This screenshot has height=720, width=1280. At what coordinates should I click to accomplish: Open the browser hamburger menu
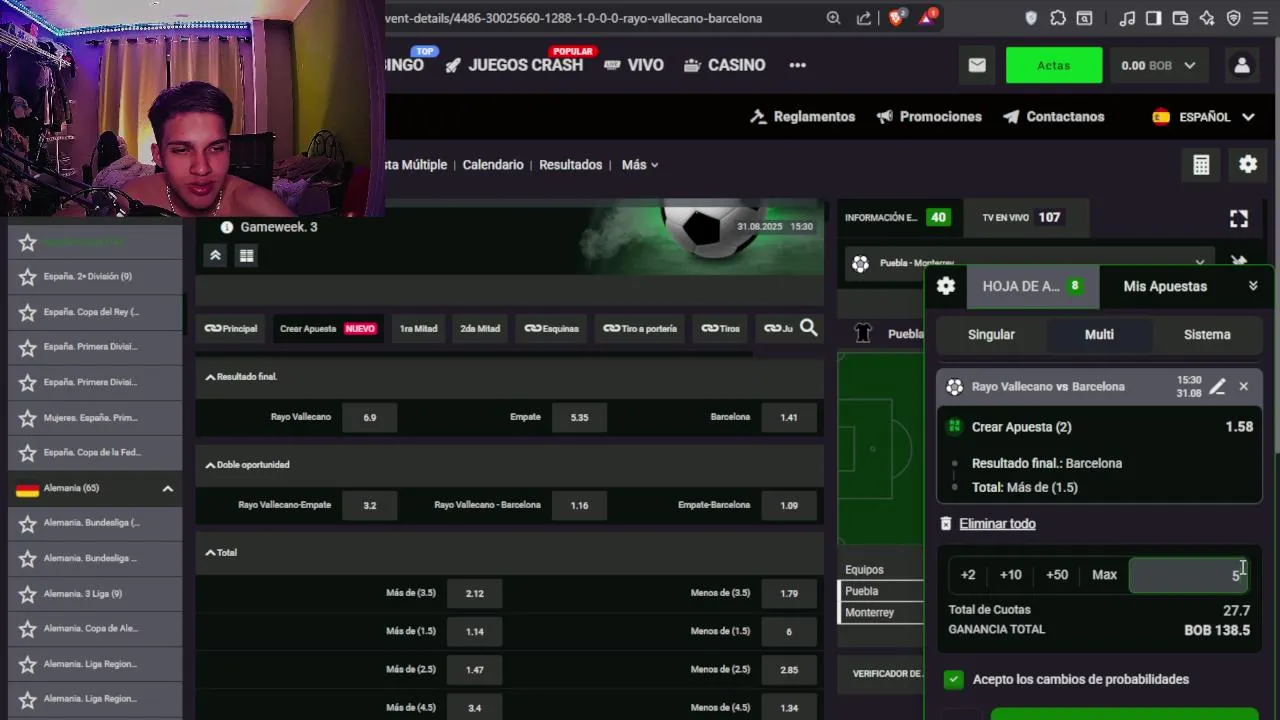point(1262,18)
